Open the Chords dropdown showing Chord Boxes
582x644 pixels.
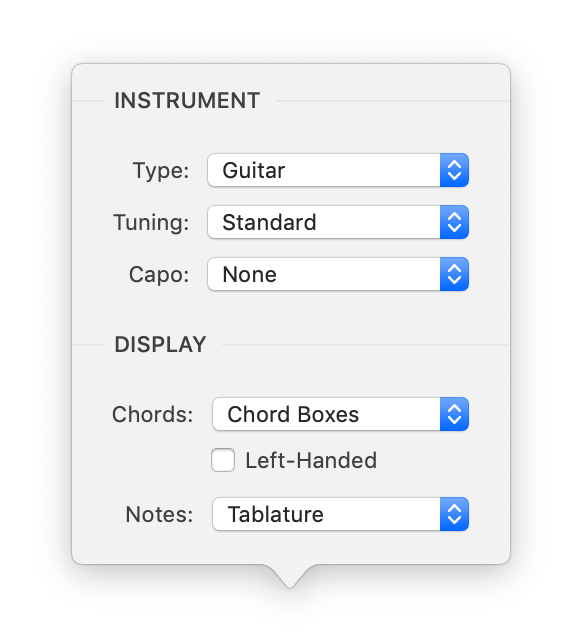point(340,414)
